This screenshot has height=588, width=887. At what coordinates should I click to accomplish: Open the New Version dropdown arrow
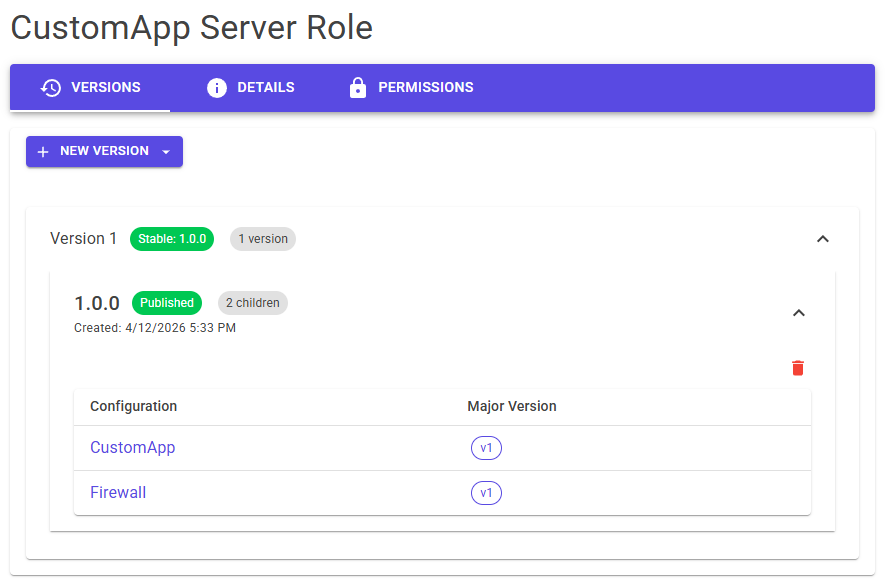(x=165, y=151)
